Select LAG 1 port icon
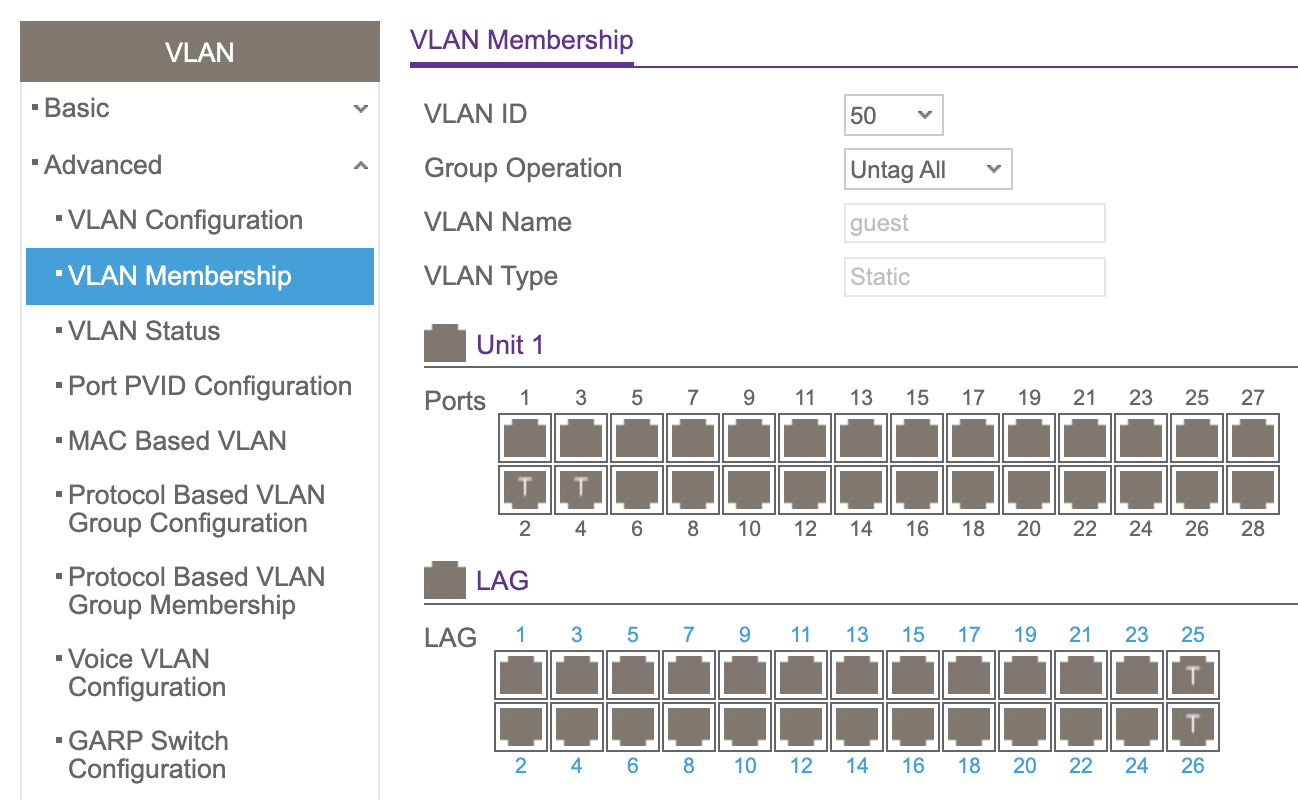Image resolution: width=1298 pixels, height=800 pixels. 521,677
